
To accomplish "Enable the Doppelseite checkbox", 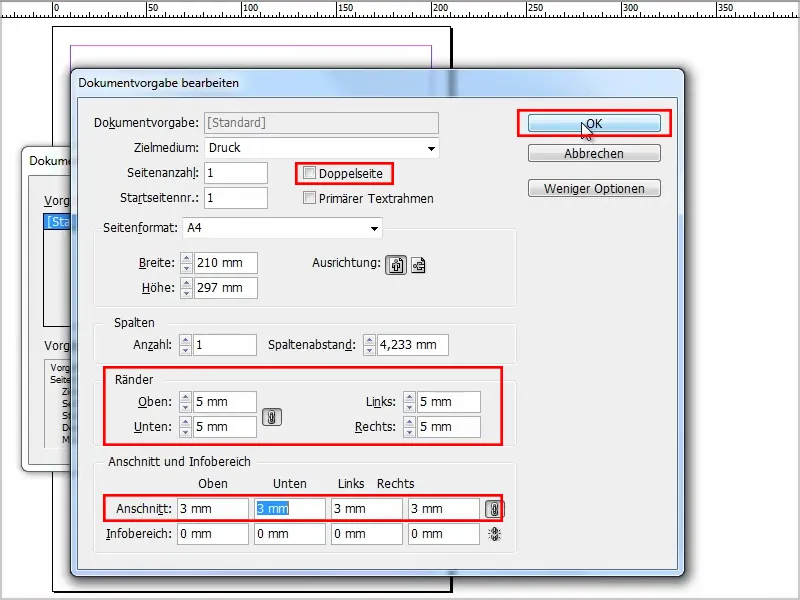I will click(309, 173).
